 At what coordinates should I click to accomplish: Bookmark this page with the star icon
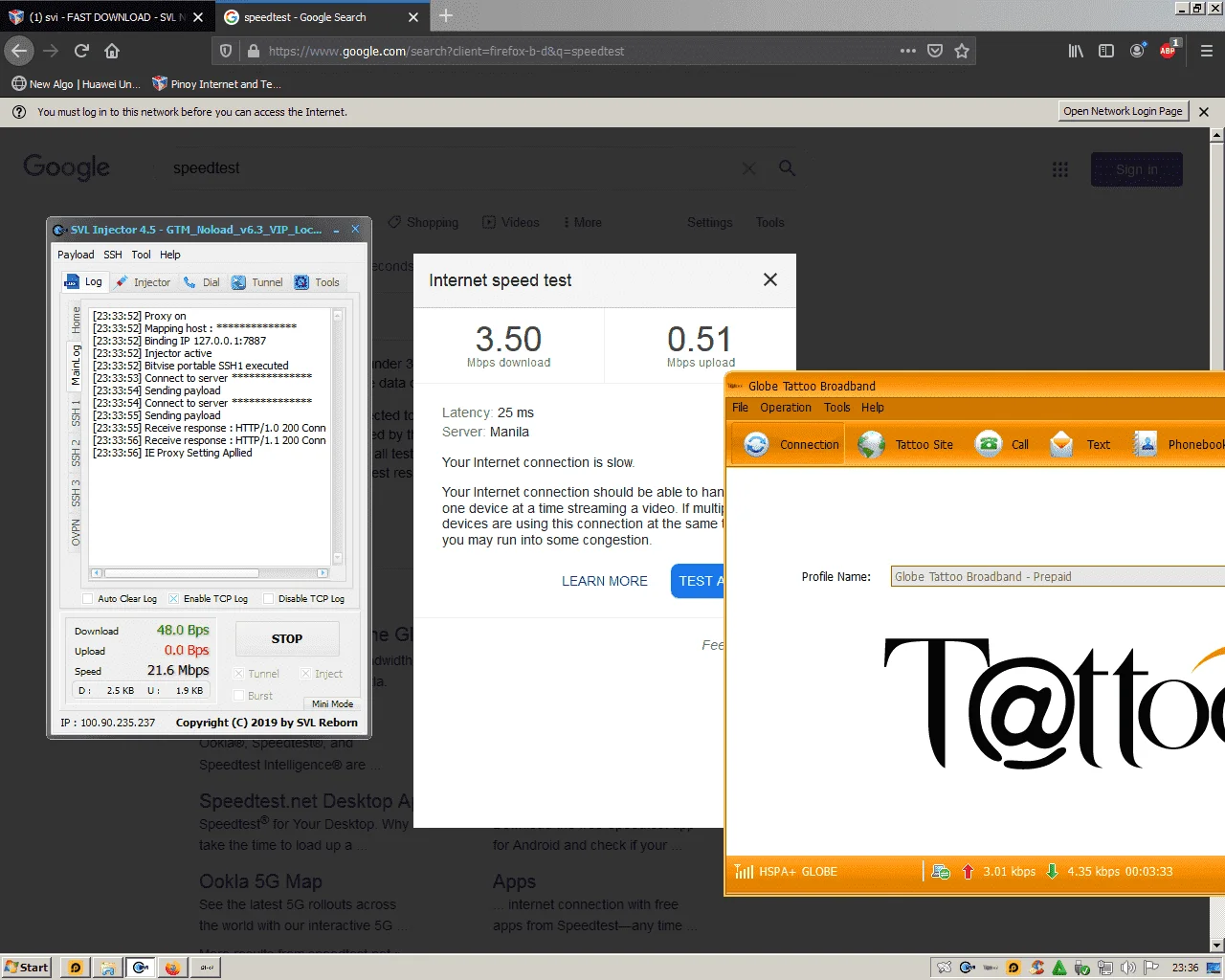click(962, 51)
